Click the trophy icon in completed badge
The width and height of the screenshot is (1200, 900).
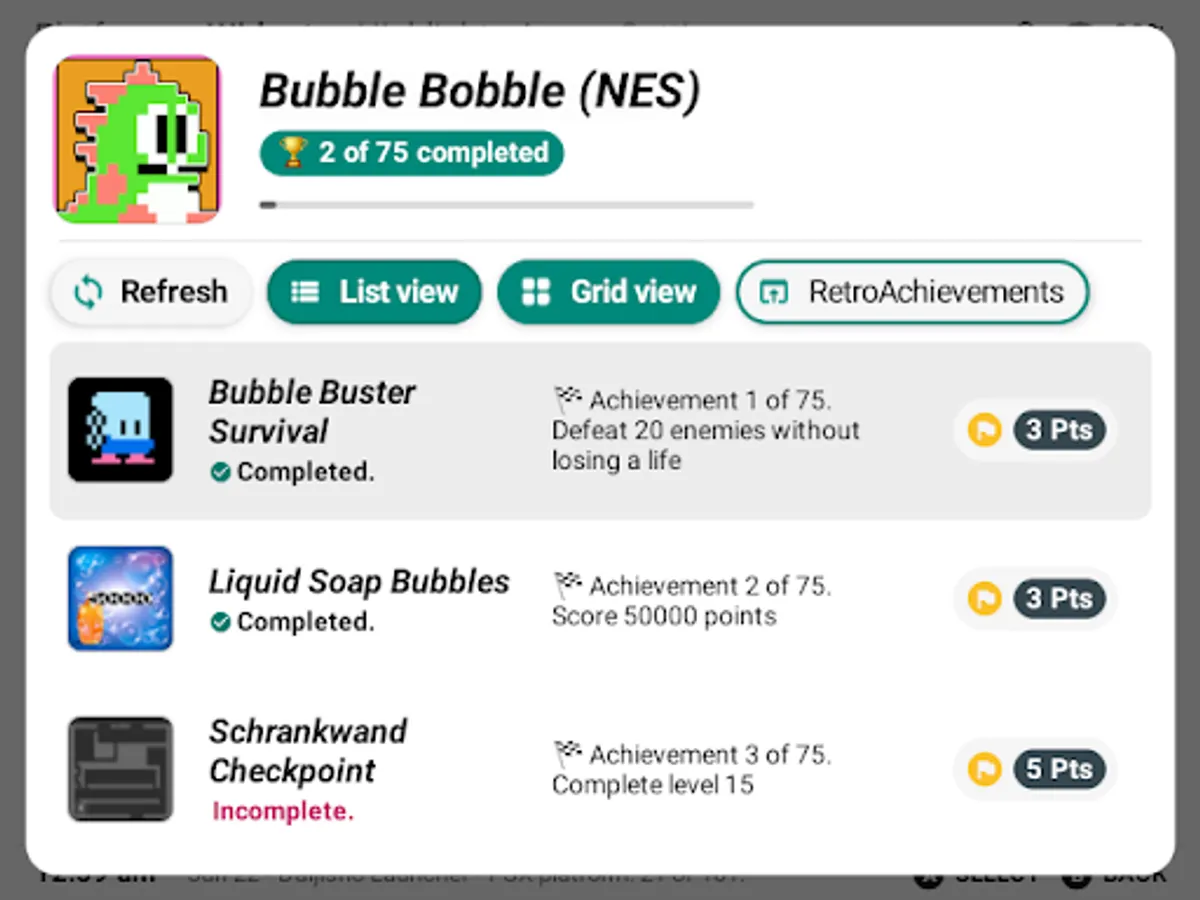tap(292, 153)
